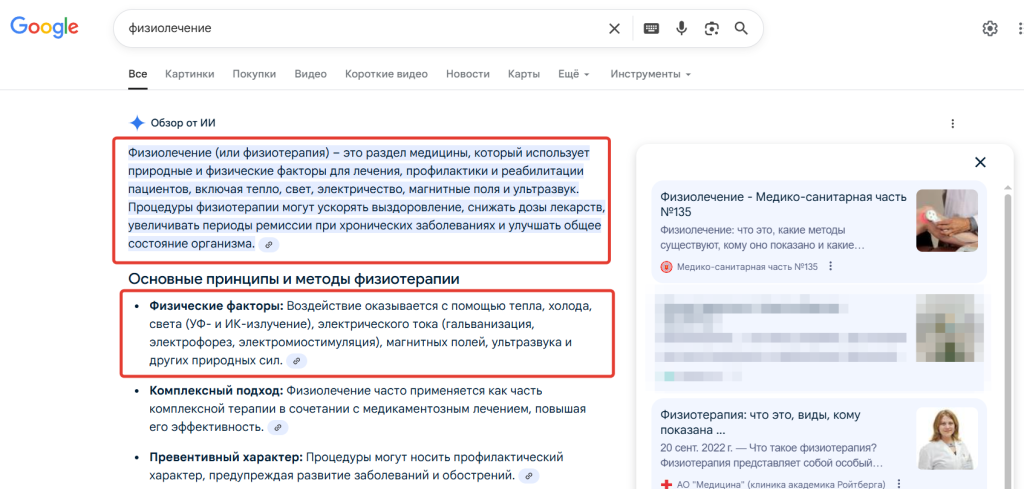Image resolution: width=1024 pixels, height=489 pixels.
Task: Open three-dot menu beside АО "Медицина" source
Action: 899,484
